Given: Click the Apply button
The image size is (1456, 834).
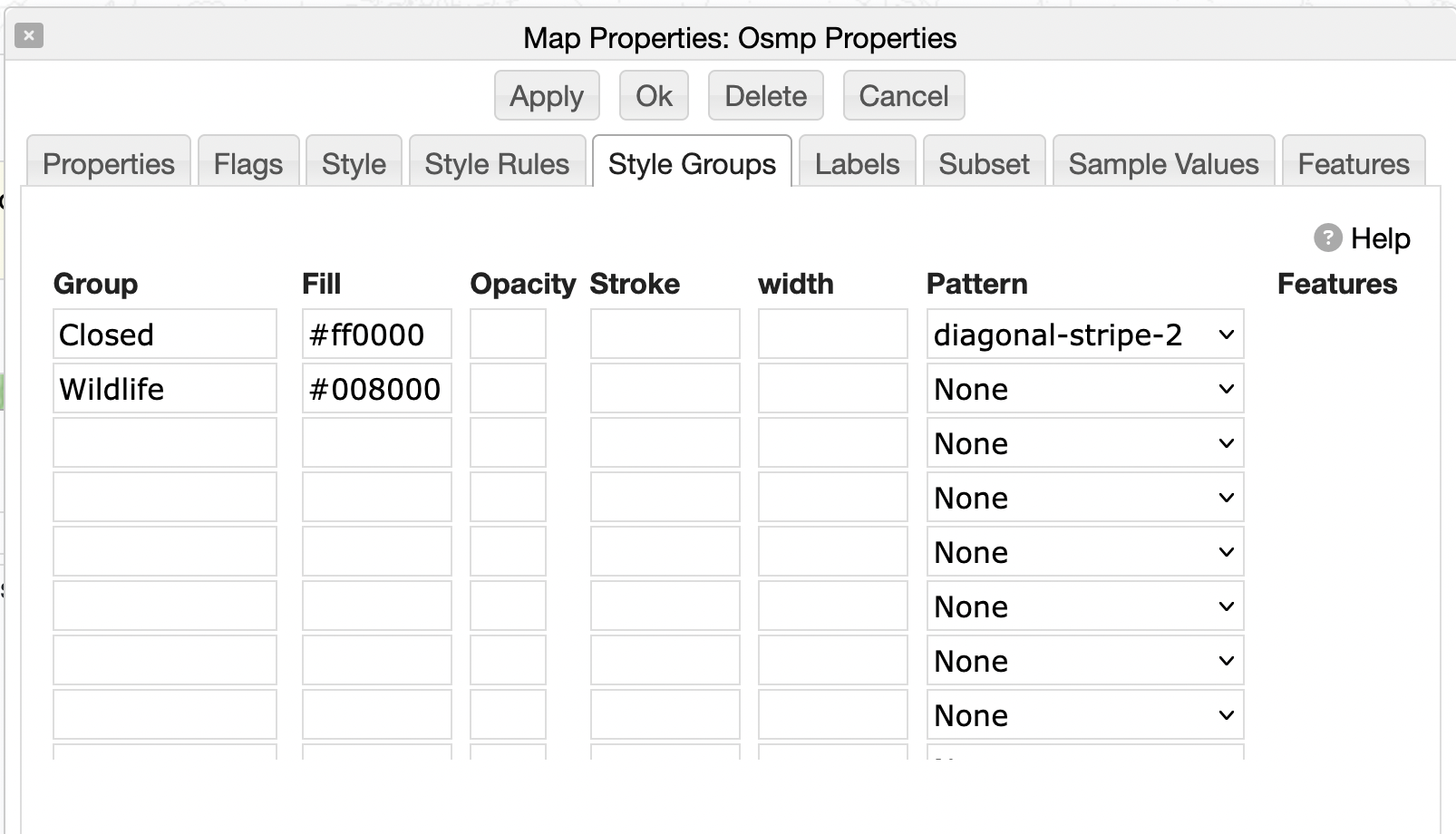Looking at the screenshot, I should [x=546, y=96].
